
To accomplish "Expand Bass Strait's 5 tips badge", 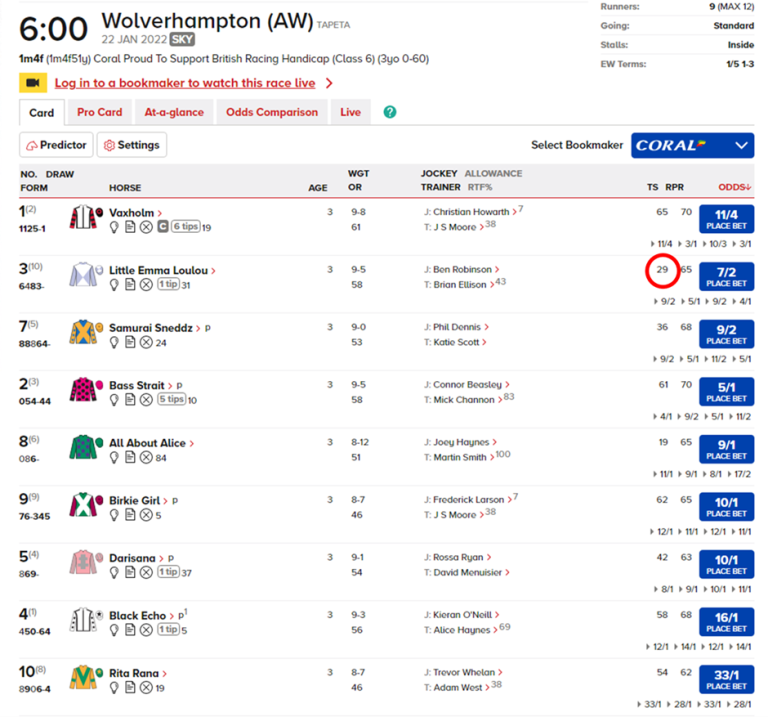I will point(171,399).
